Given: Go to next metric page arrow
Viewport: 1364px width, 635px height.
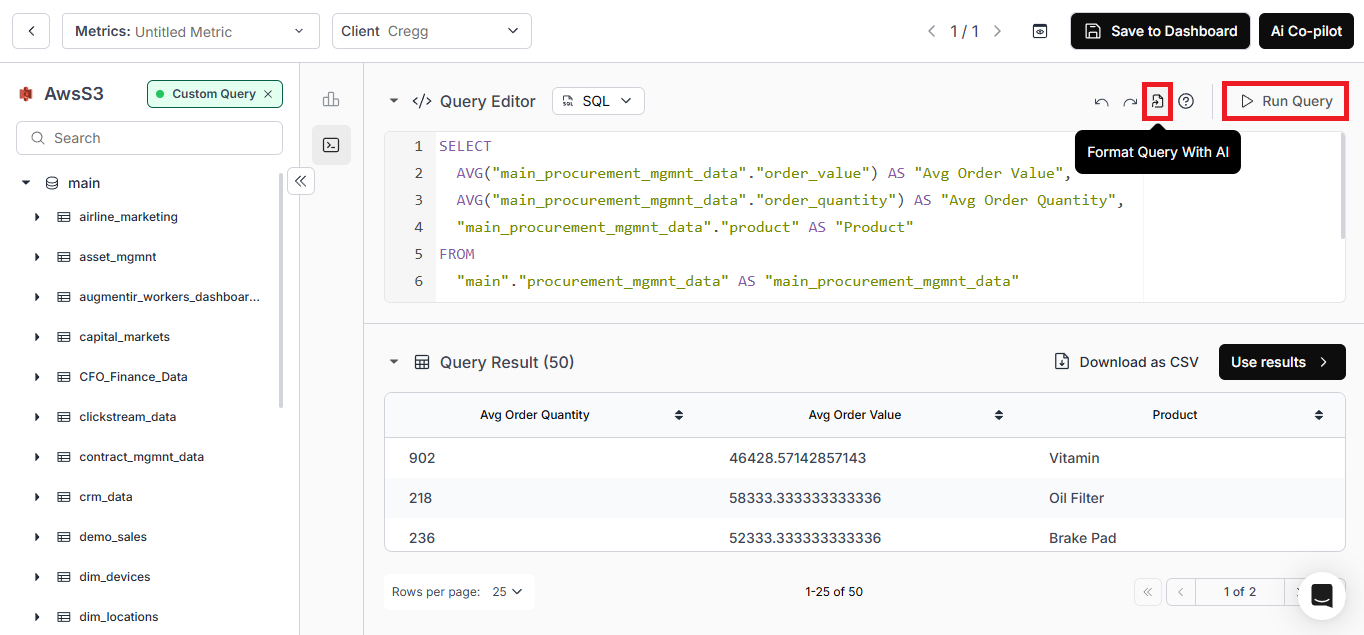Looking at the screenshot, I should (997, 31).
